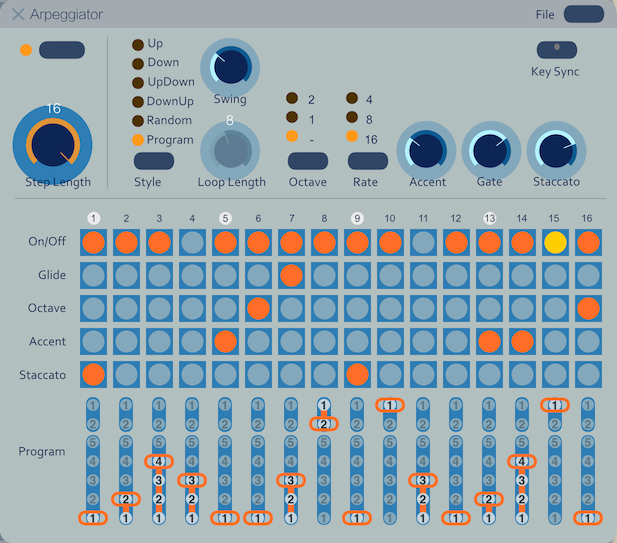617x543 pixels.
Task: Click the Gate knob
Action: 490,150
